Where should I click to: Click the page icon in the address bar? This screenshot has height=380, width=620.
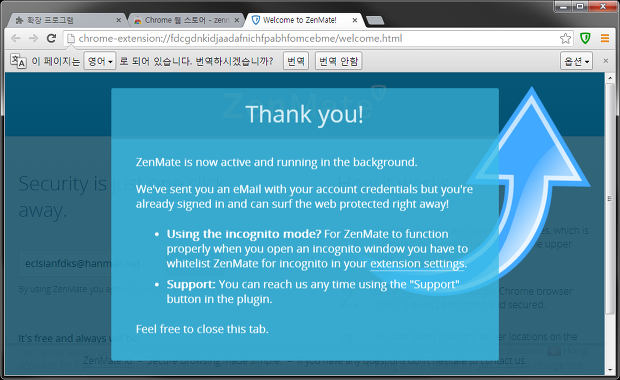click(70, 38)
